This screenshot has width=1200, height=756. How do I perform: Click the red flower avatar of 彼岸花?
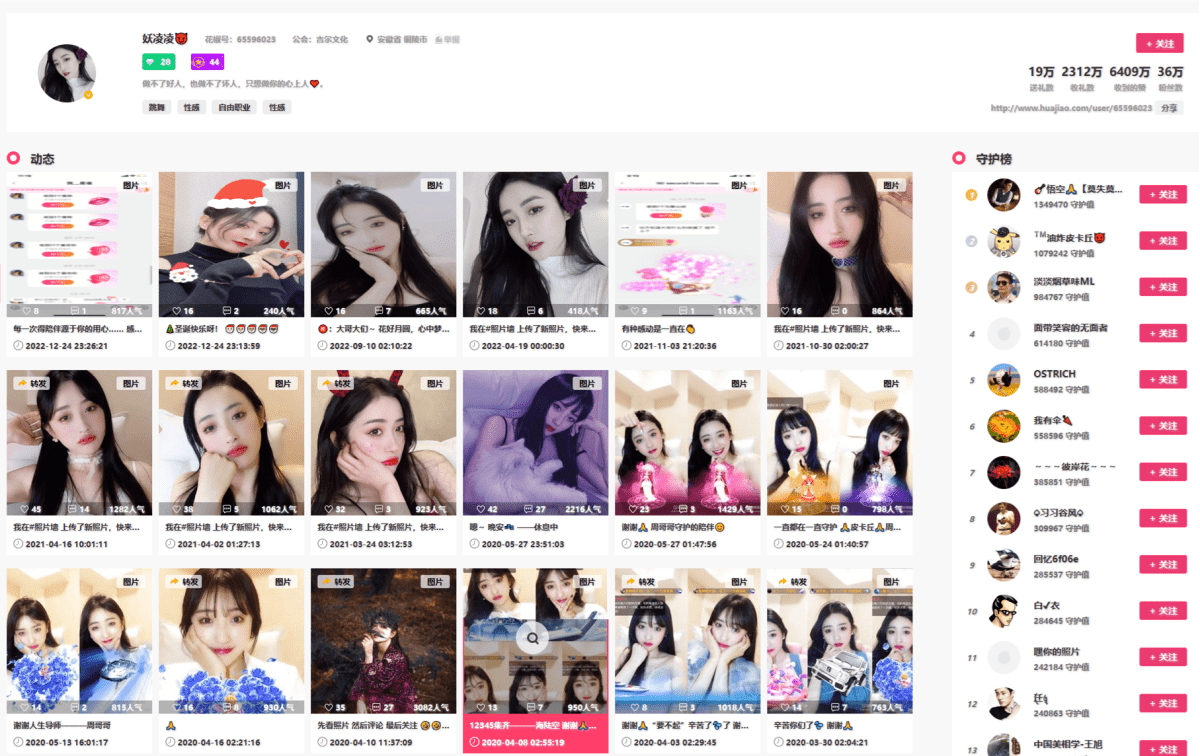coord(1003,473)
